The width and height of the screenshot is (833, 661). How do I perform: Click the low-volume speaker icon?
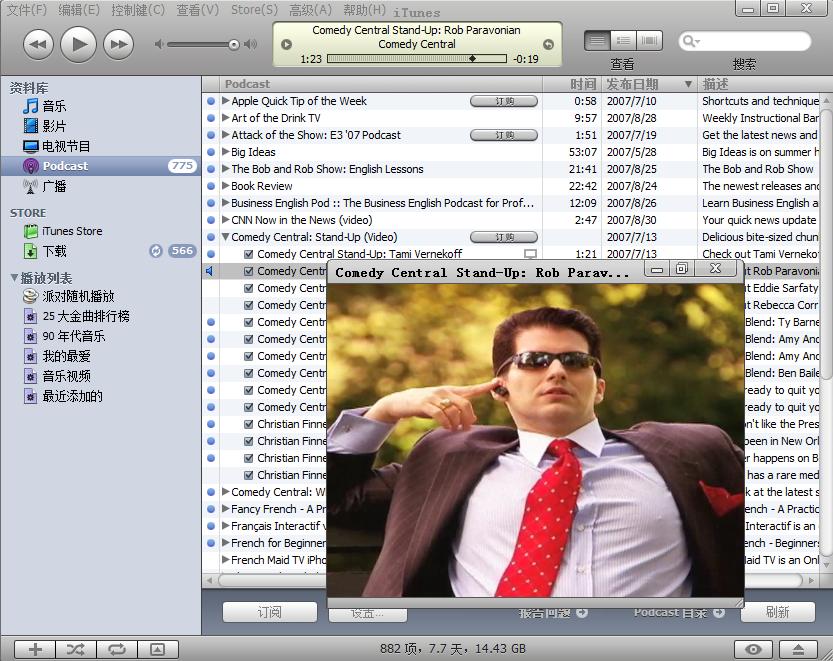pyautogui.click(x=158, y=44)
